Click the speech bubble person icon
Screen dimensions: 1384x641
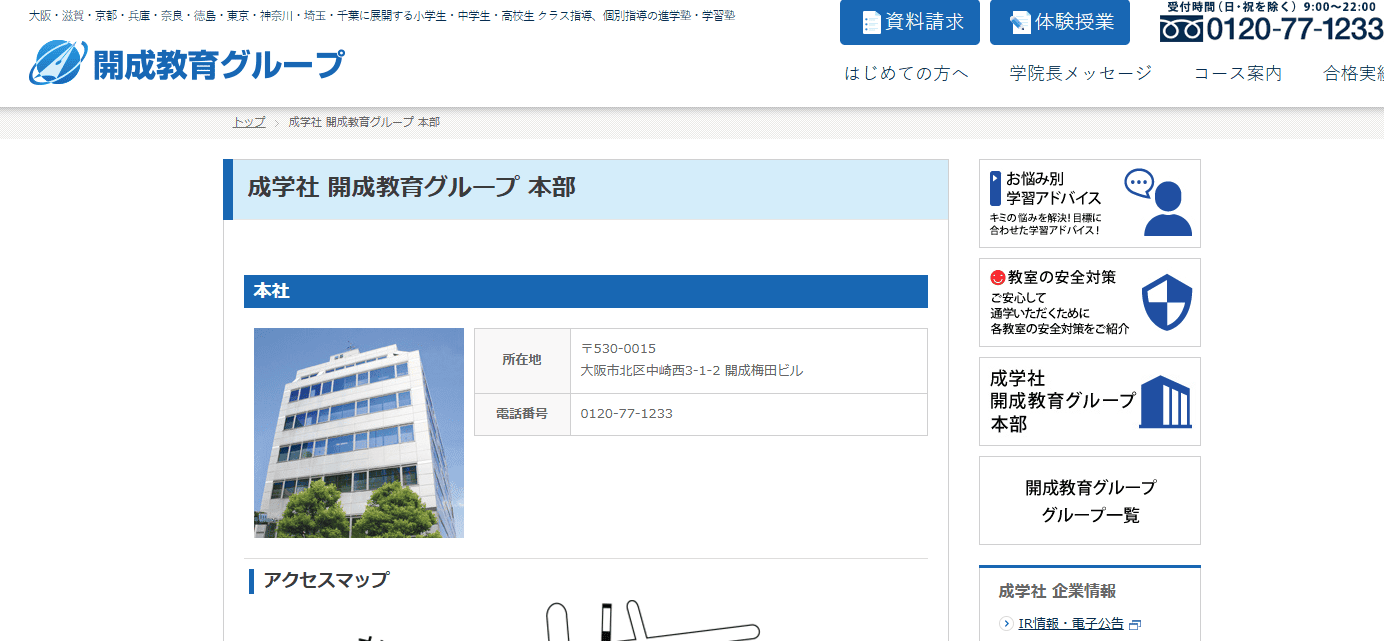(x=1158, y=202)
